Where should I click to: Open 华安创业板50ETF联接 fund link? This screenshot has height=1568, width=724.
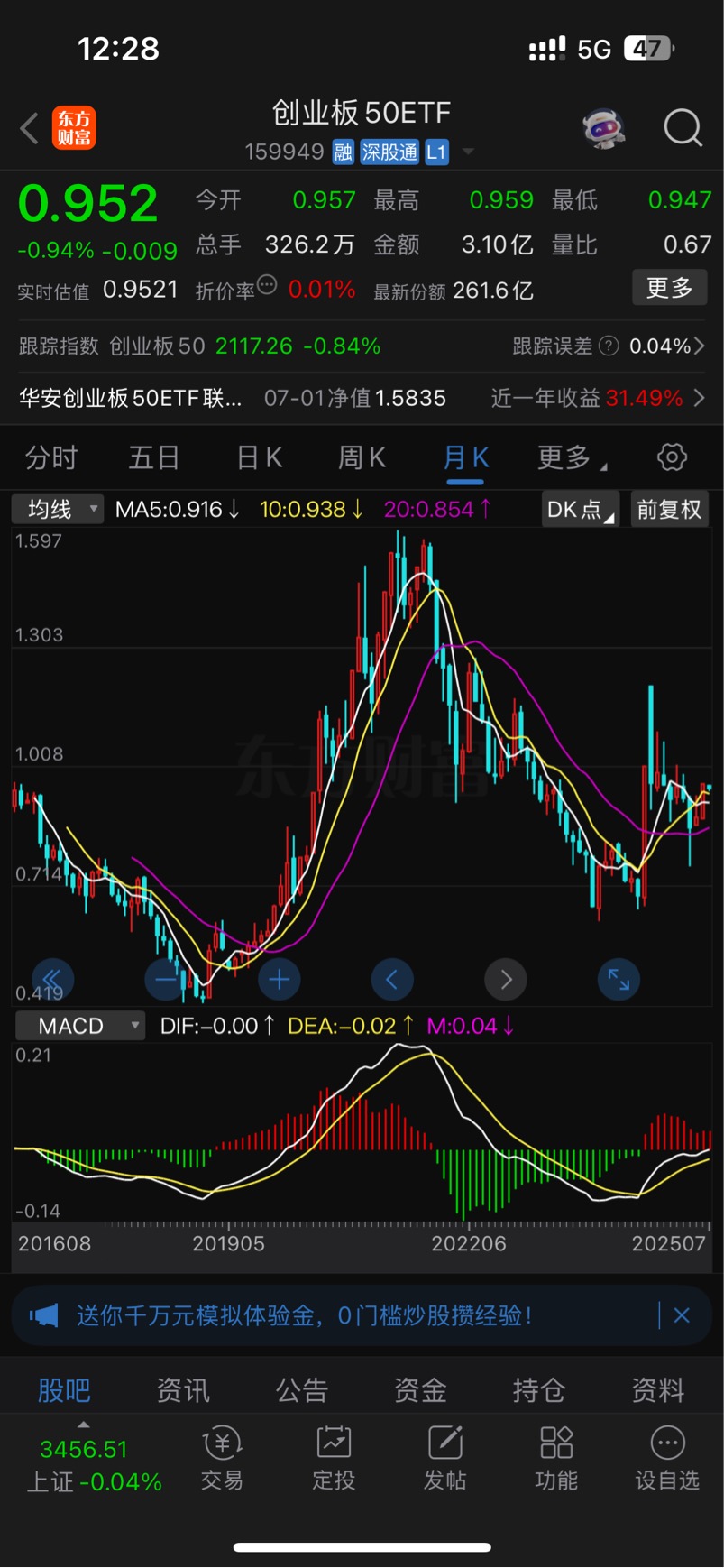tap(131, 398)
